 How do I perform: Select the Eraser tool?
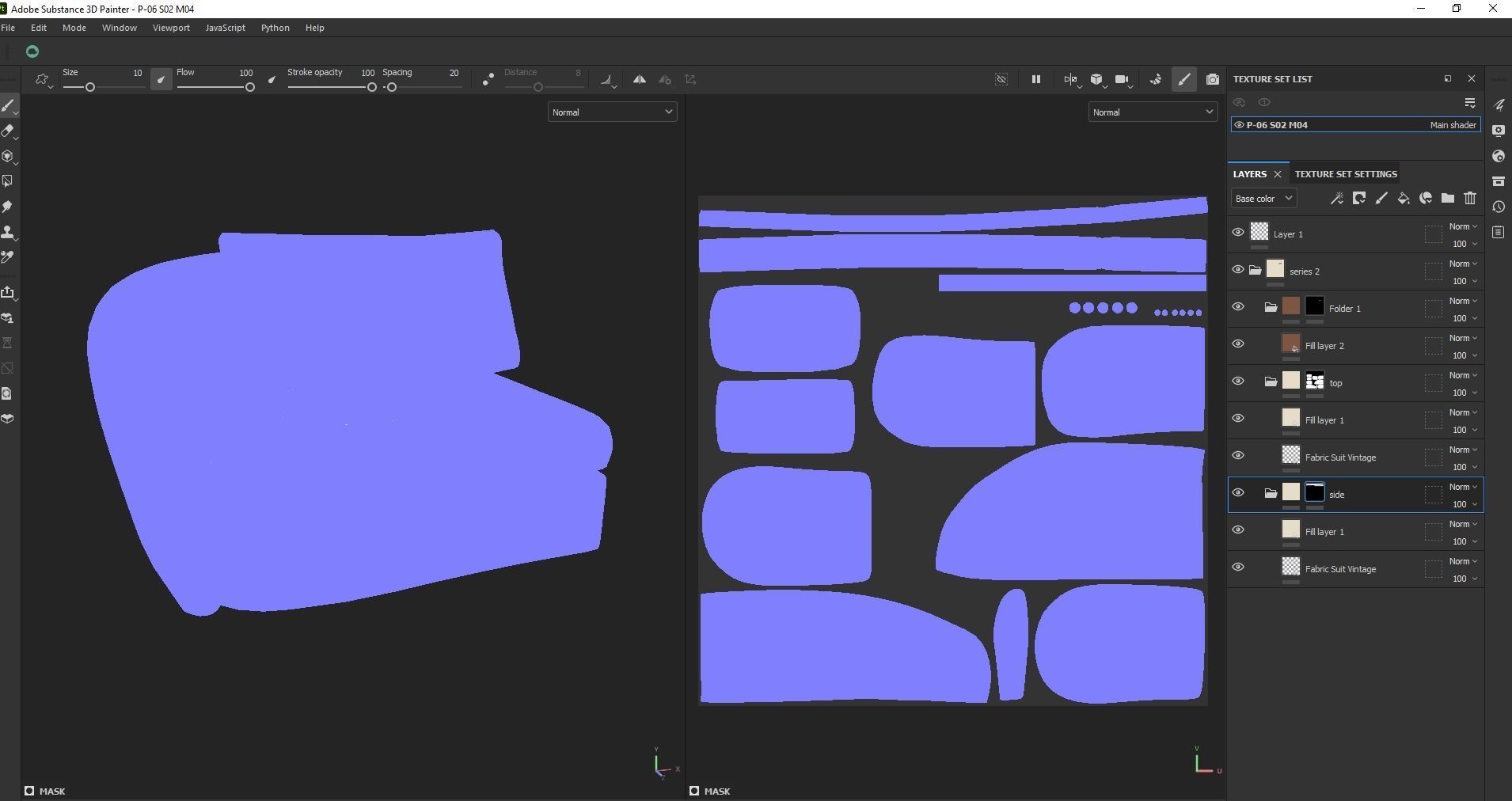pos(8,131)
